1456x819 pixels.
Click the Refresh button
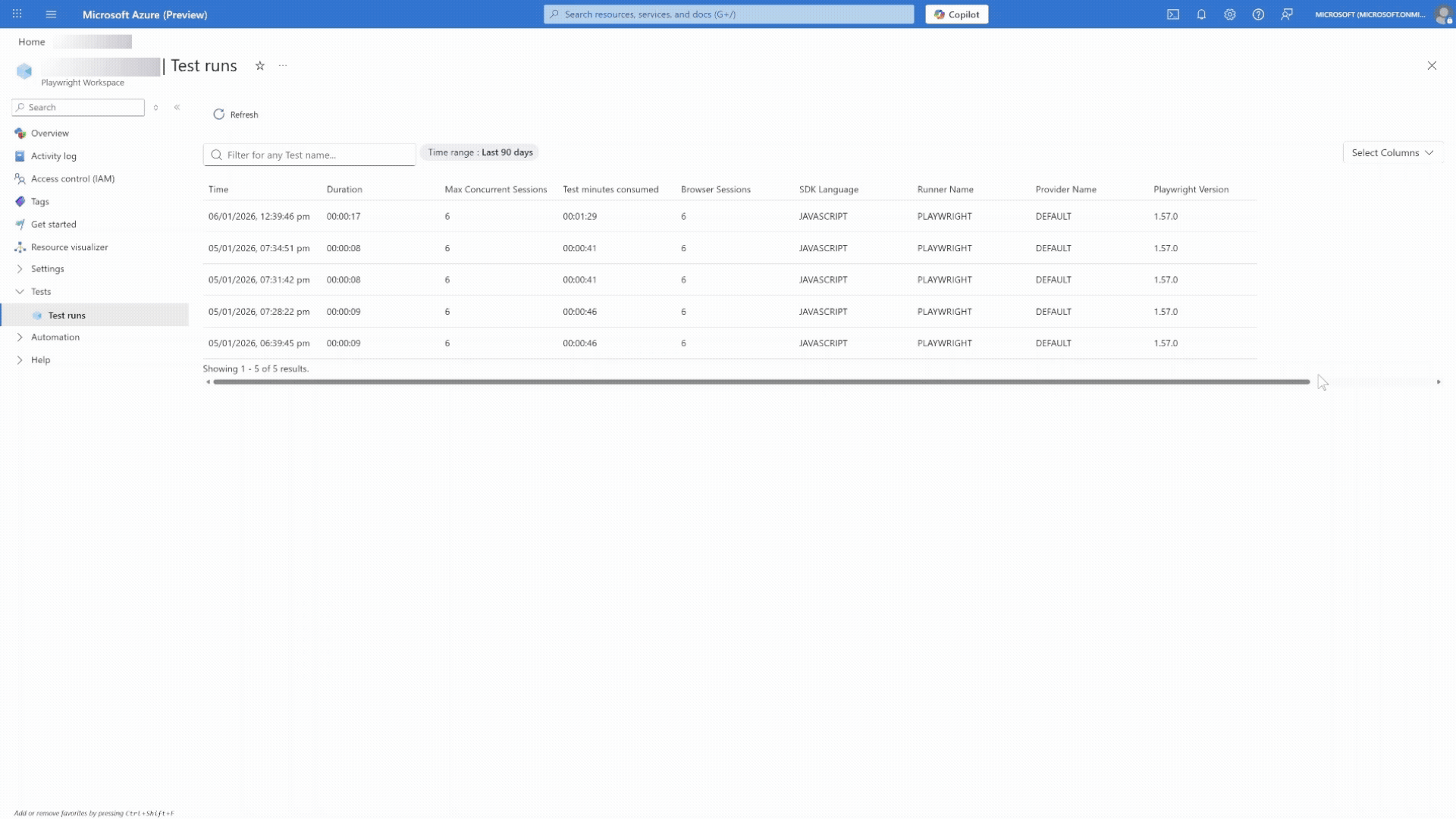(236, 115)
